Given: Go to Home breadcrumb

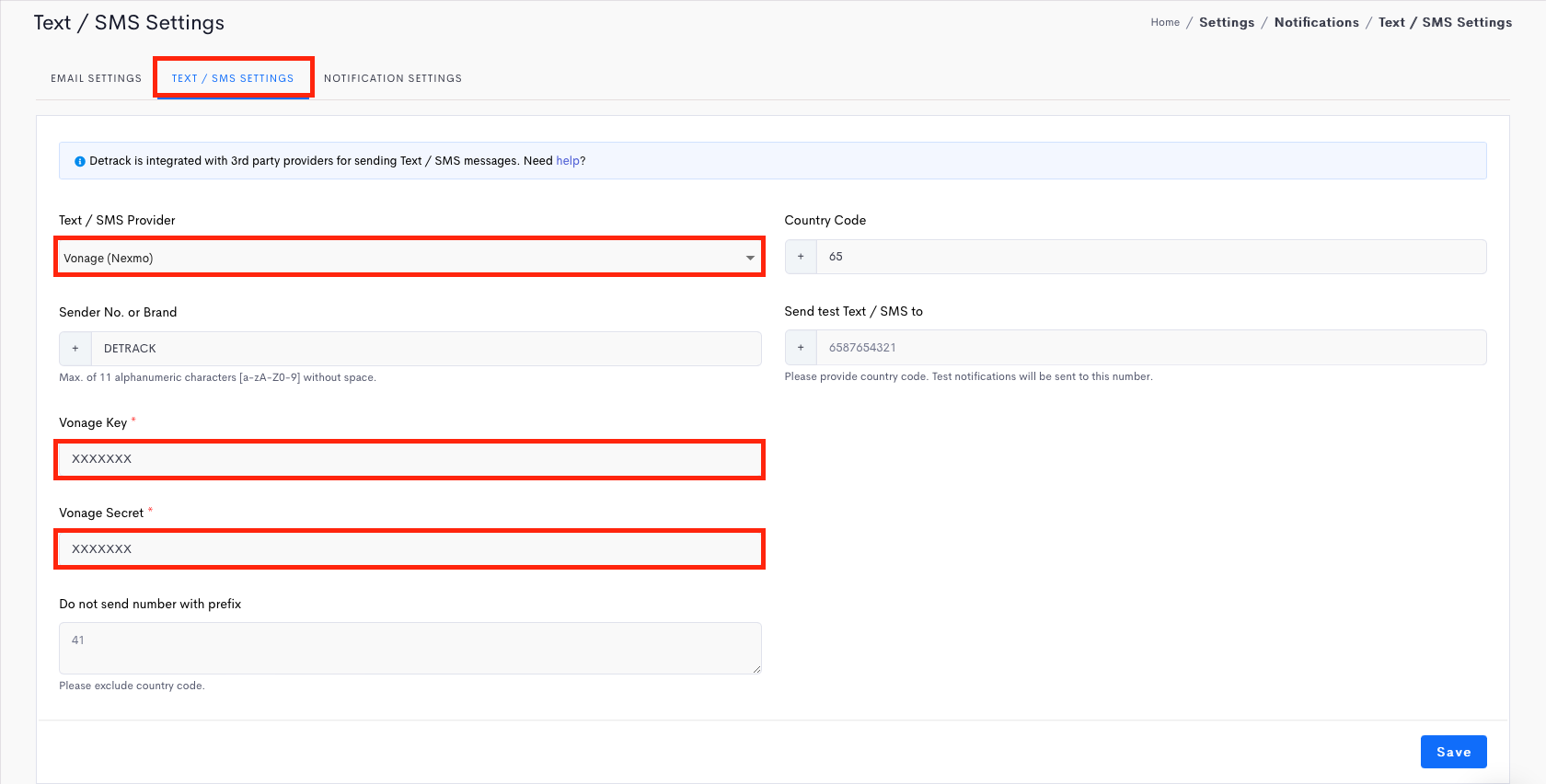Looking at the screenshot, I should pos(1165,22).
